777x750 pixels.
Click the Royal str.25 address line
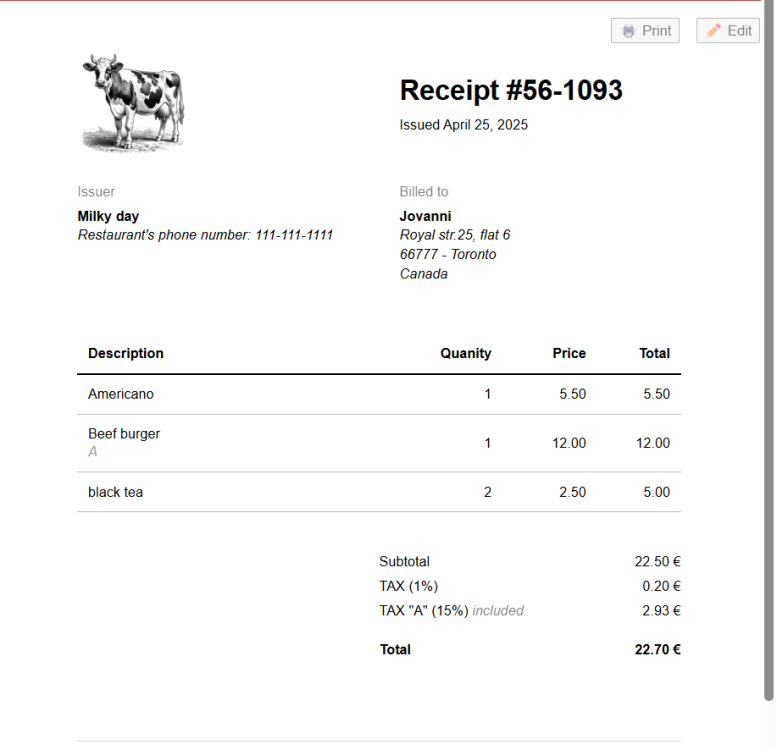pyautogui.click(x=455, y=235)
